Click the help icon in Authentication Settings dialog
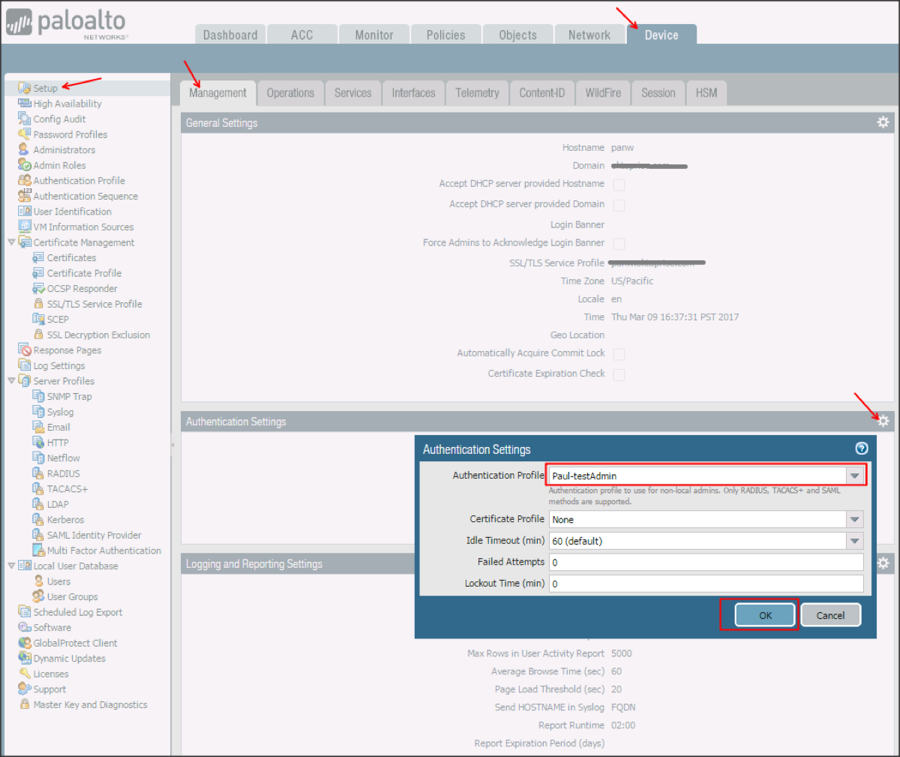Image resolution: width=900 pixels, height=757 pixels. 861,449
